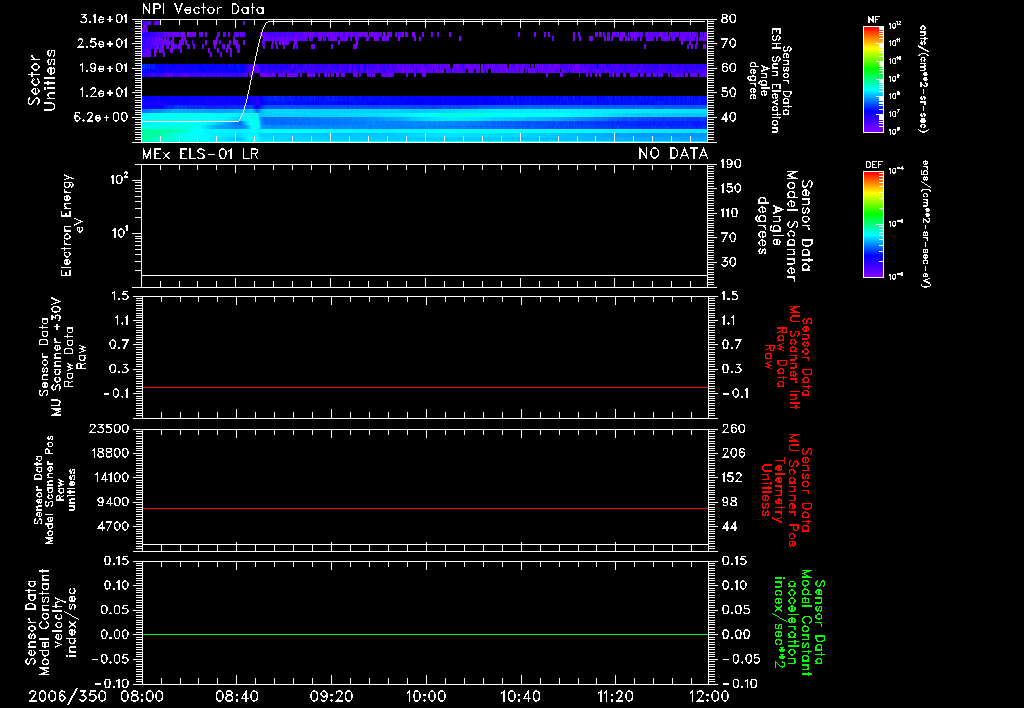Click the 23500 scanner position tick
This screenshot has width=1024, height=708.
click(x=110, y=428)
